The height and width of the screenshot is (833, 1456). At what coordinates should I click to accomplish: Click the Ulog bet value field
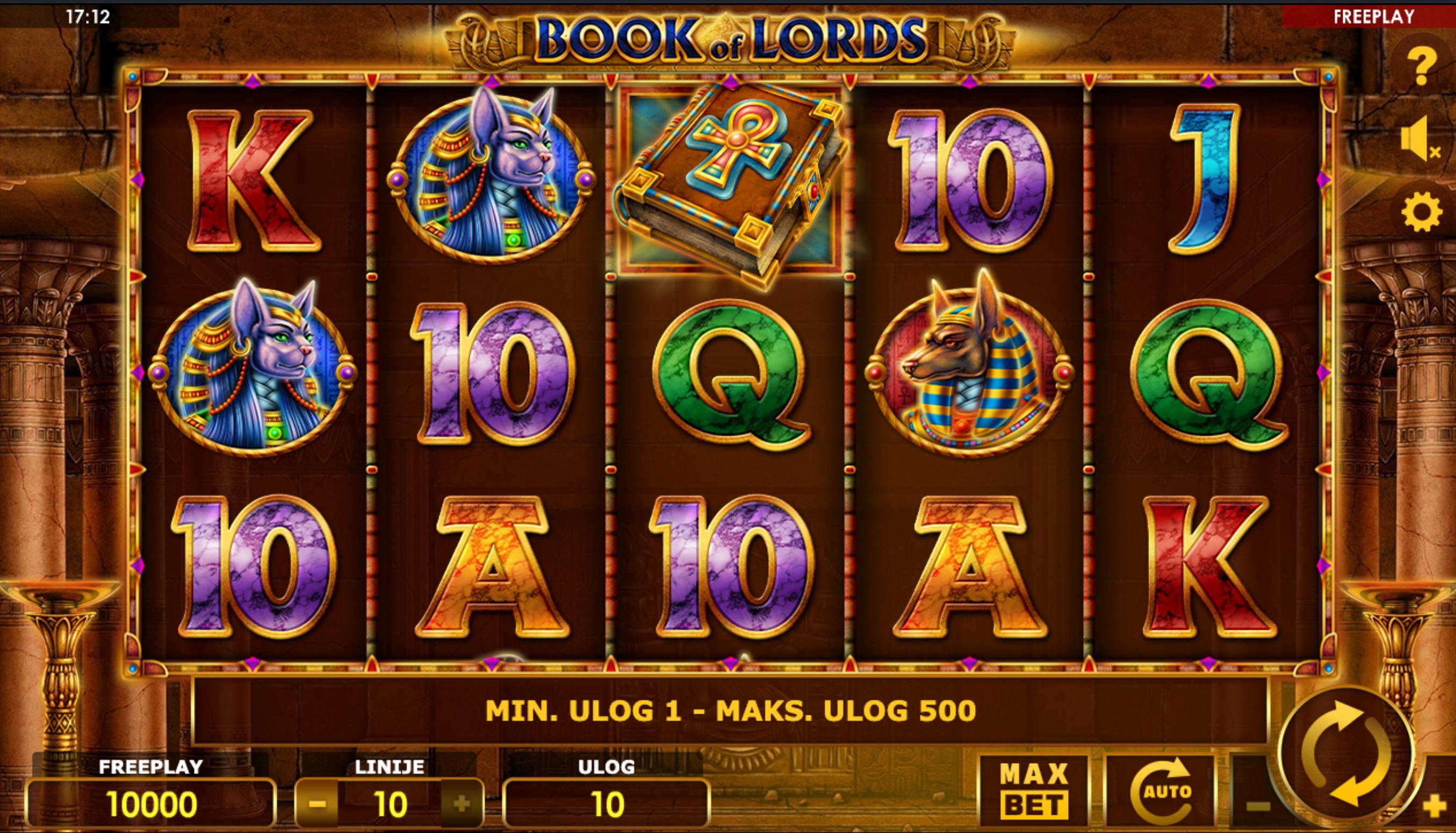pyautogui.click(x=606, y=804)
